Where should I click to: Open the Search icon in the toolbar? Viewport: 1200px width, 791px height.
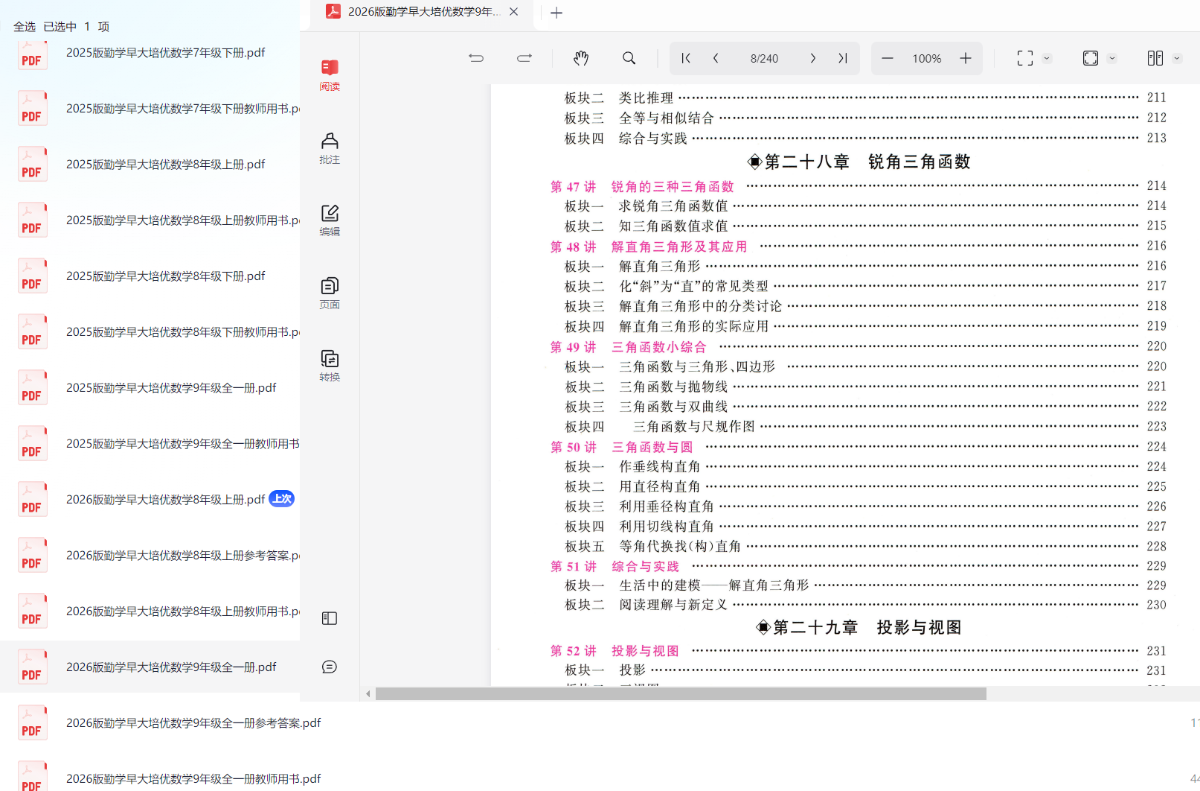629,58
